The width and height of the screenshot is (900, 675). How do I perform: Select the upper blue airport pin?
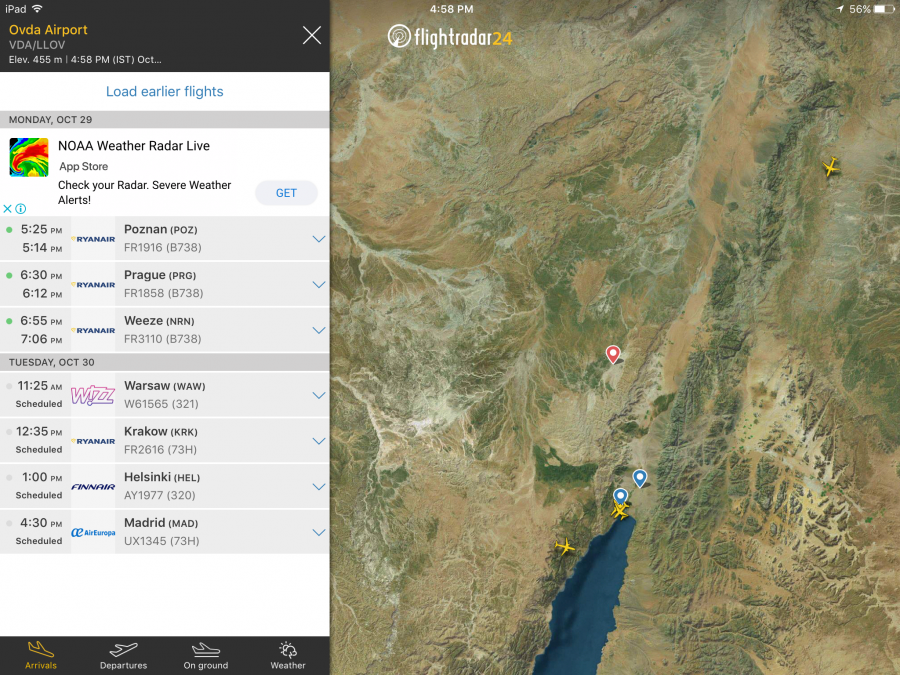coord(640,478)
